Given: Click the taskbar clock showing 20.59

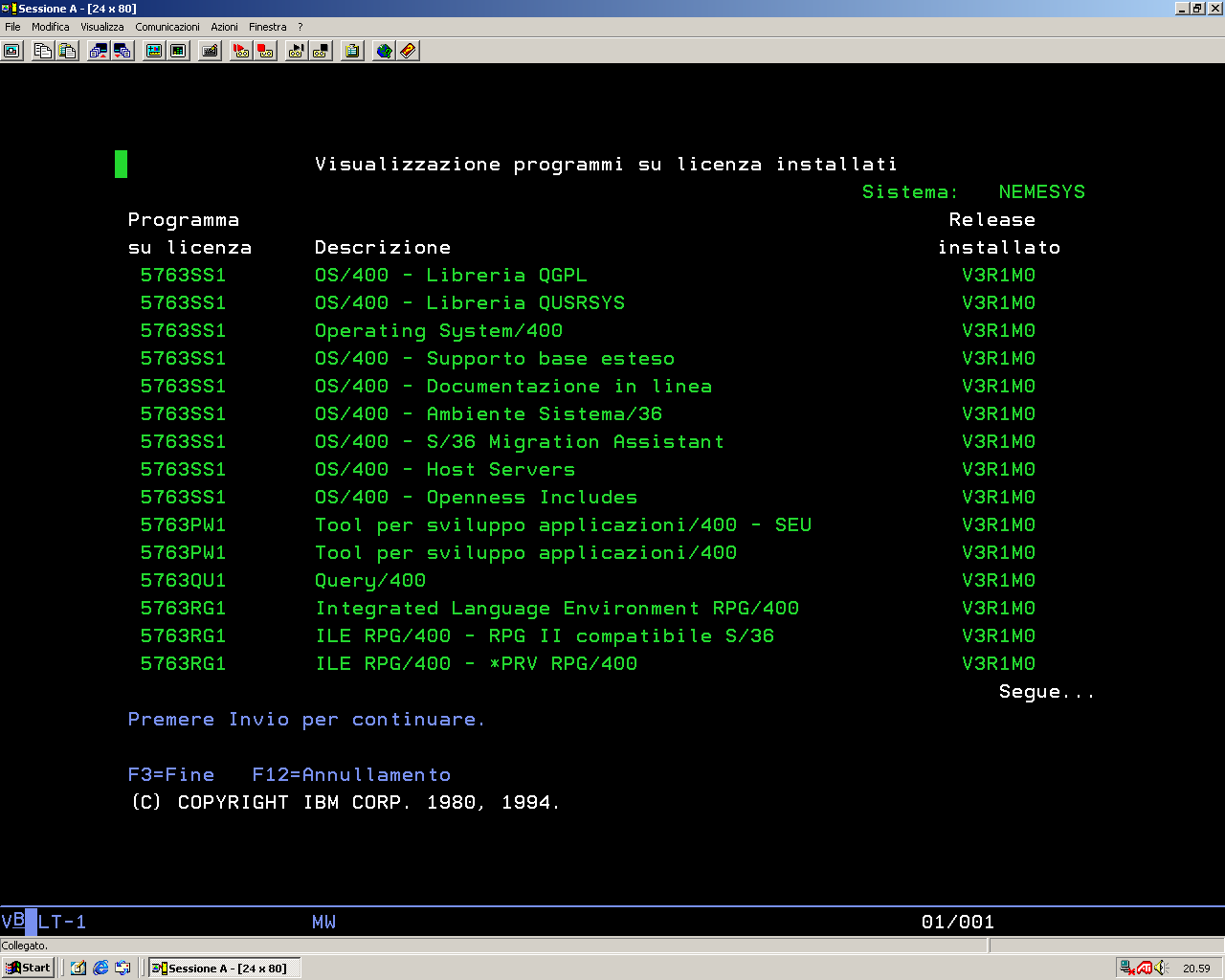Looking at the screenshot, I should click(x=1196, y=969).
